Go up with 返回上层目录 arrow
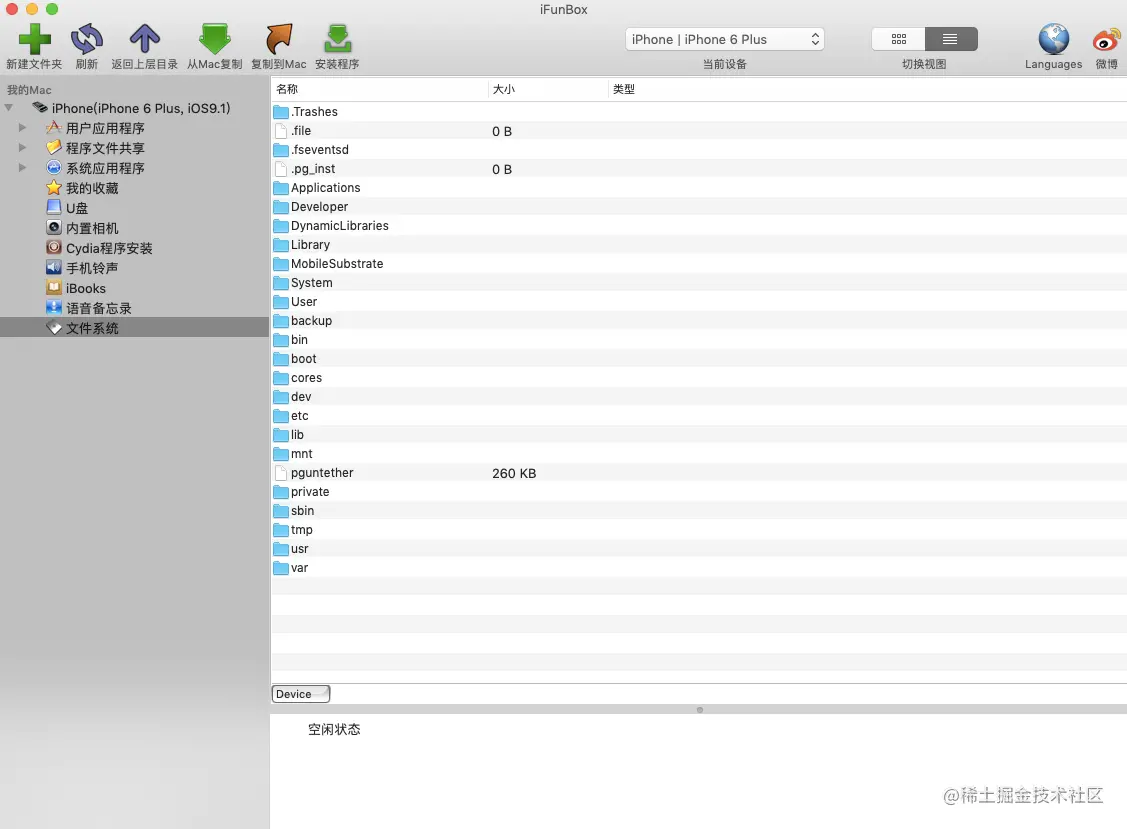The height and width of the screenshot is (829, 1127). tap(144, 39)
